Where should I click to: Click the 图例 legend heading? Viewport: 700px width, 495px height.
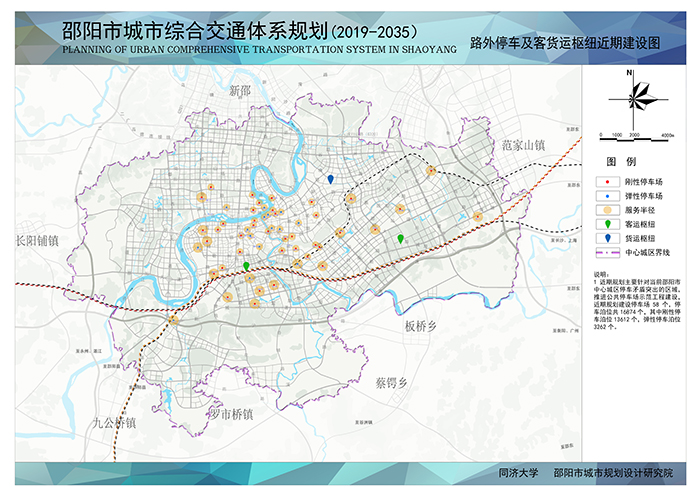(x=622, y=161)
